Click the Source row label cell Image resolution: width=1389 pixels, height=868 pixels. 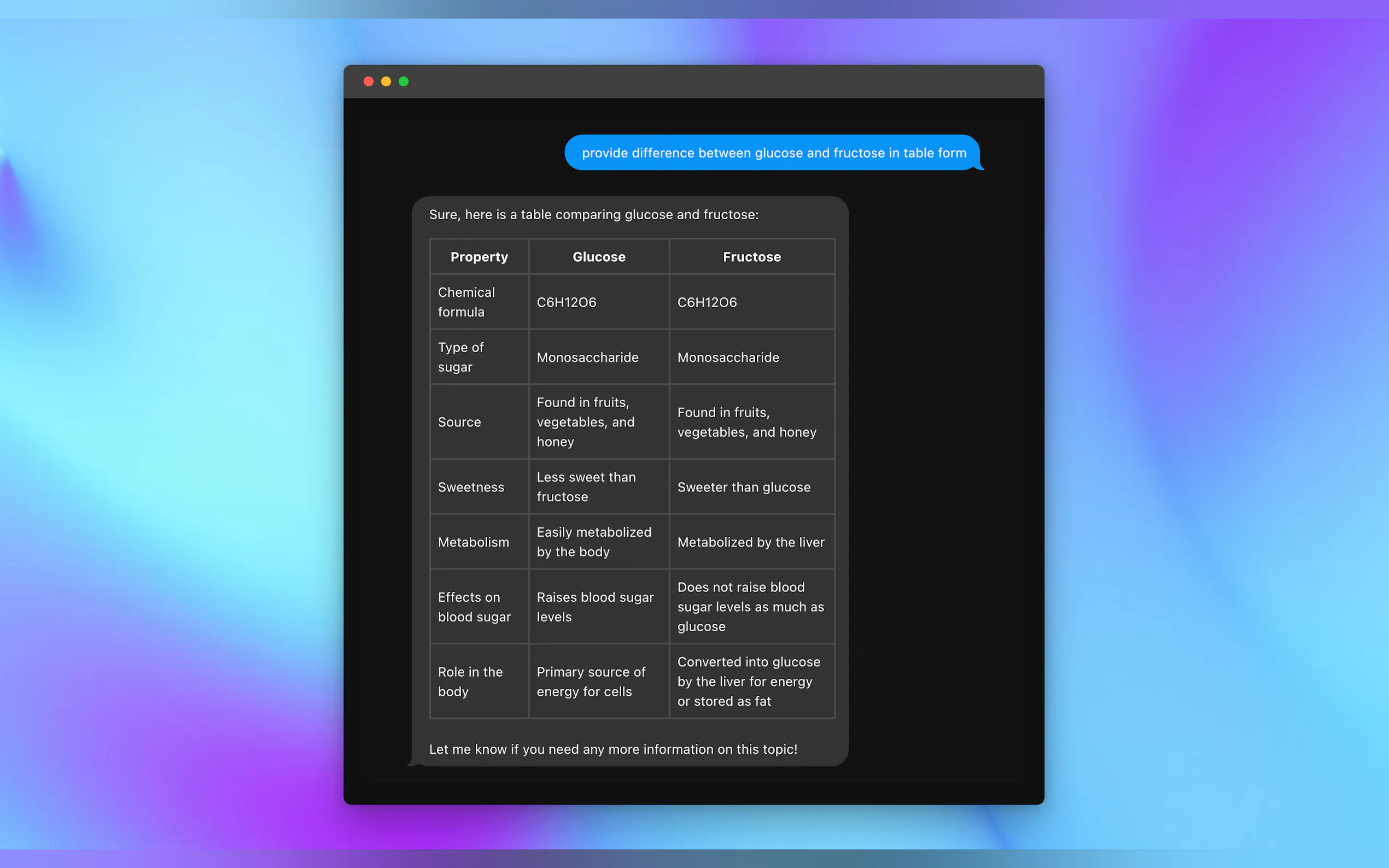point(459,422)
